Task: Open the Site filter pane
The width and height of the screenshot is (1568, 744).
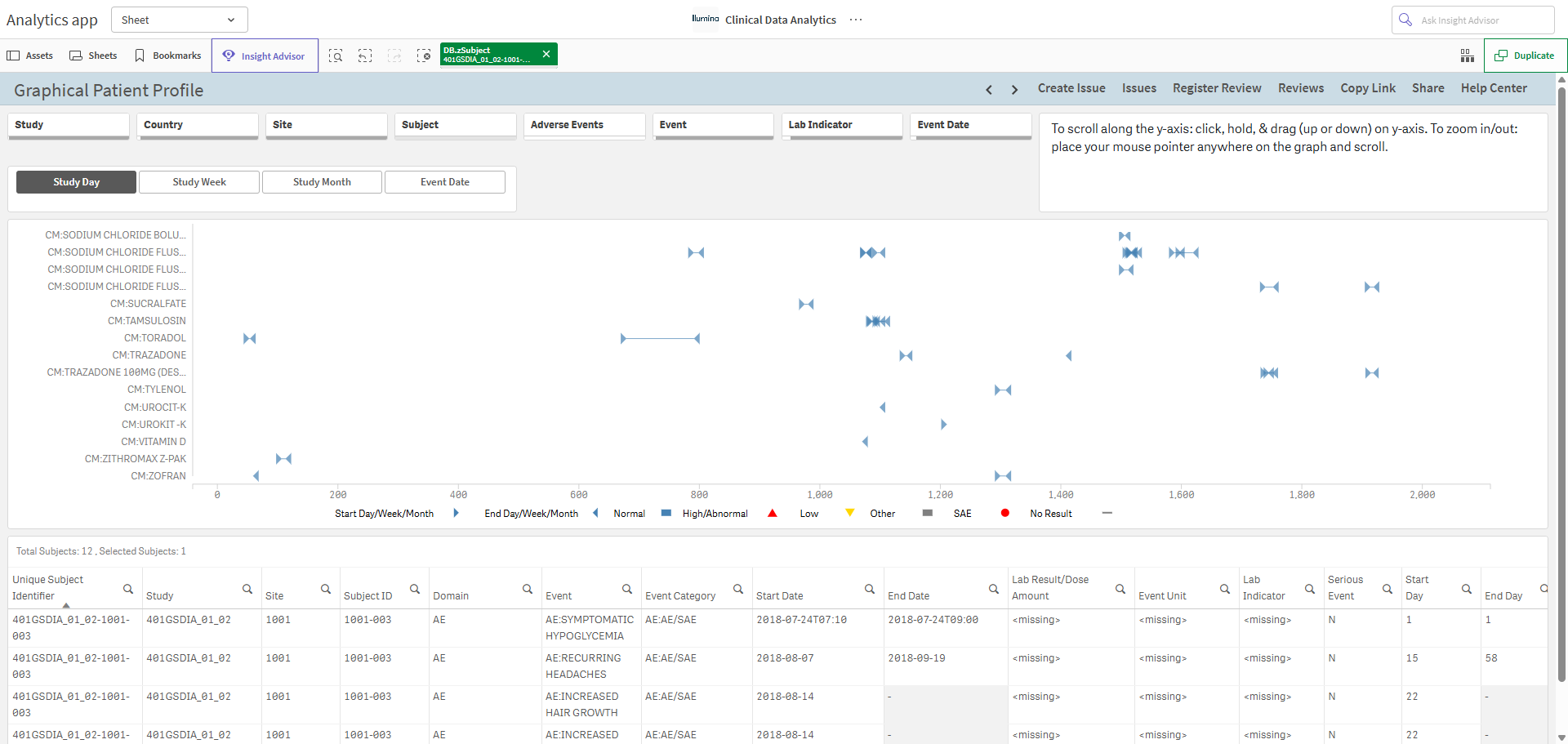Action: (x=327, y=125)
